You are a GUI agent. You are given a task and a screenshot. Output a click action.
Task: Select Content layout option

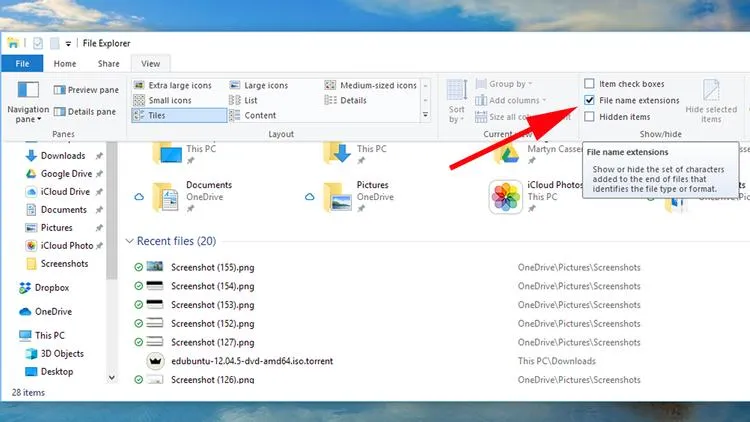(253, 115)
